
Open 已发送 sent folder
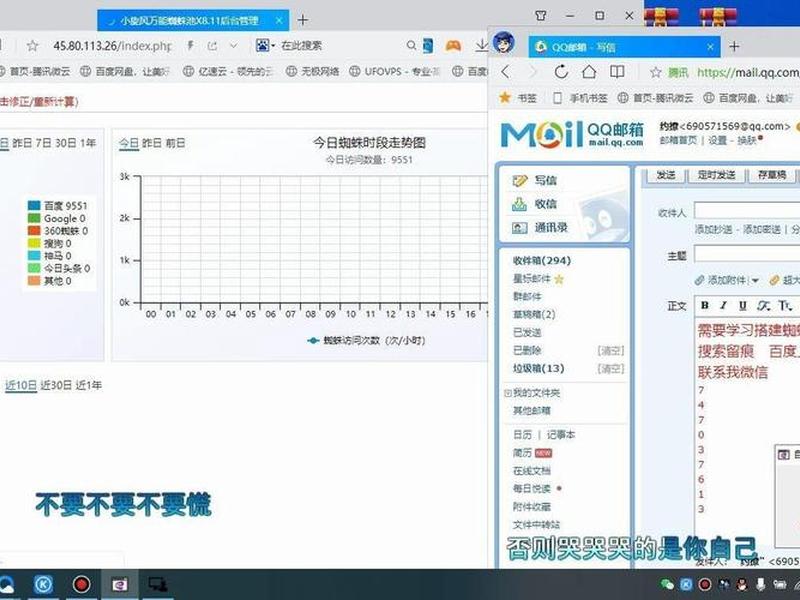[527, 333]
